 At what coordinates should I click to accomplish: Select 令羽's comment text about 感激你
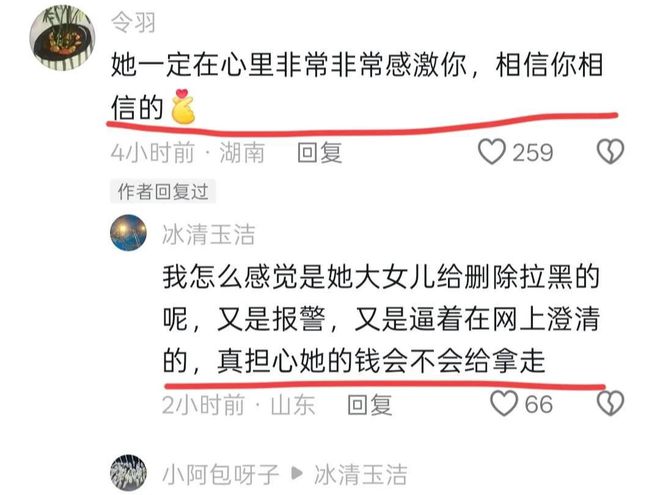[357, 87]
